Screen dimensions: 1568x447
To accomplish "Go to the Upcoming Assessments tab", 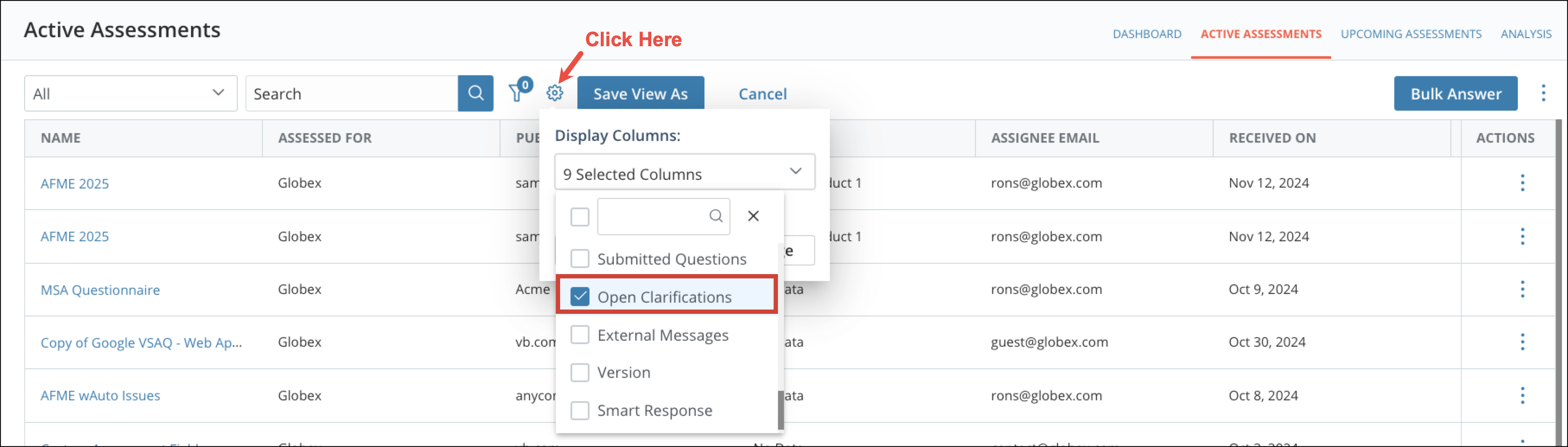I will [1410, 34].
